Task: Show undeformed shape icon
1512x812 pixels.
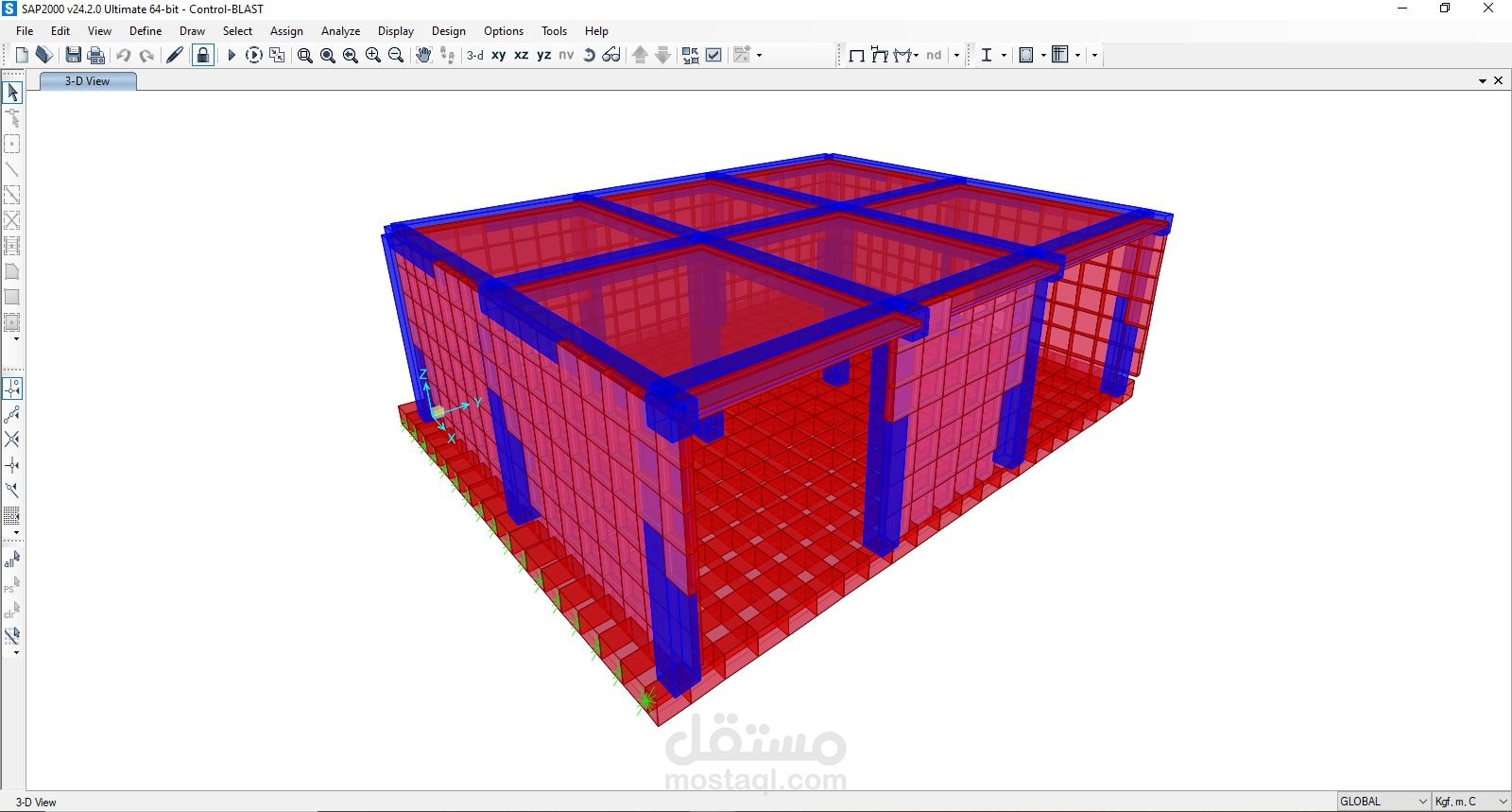Action: pyautogui.click(x=857, y=55)
